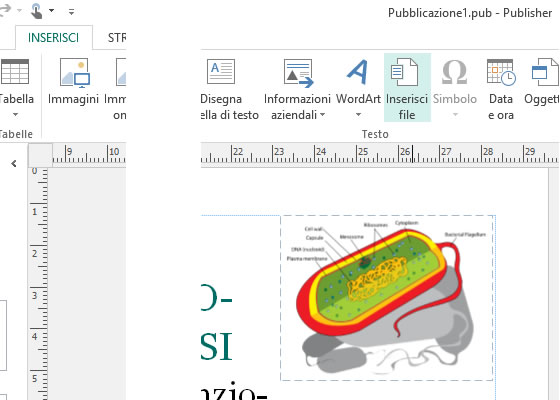Open Customize Quick Access Toolbar arrow
The image size is (560, 400).
point(71,12)
